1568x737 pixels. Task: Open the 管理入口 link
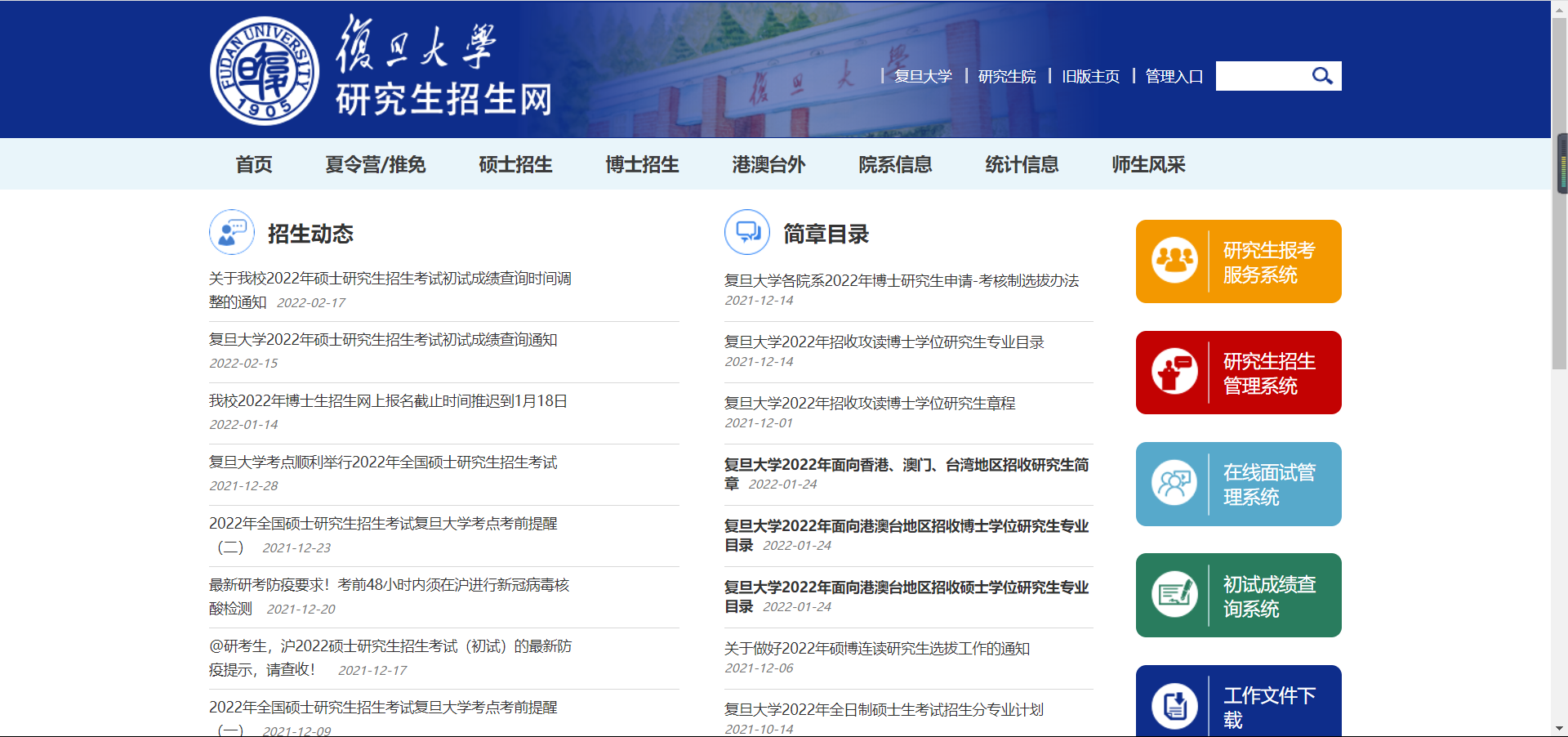tap(1174, 76)
